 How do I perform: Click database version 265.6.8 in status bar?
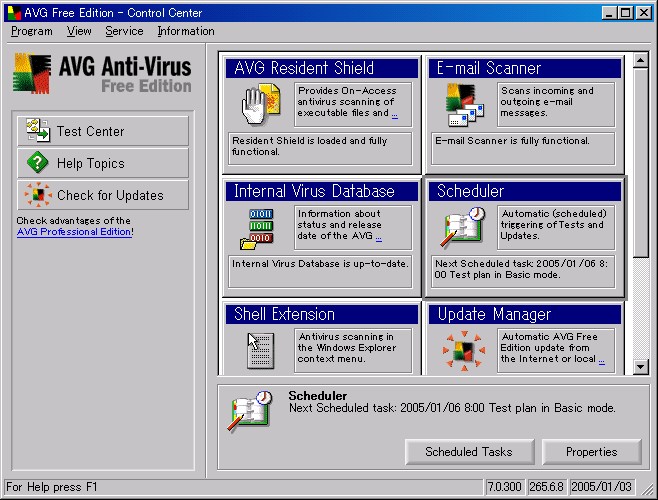pyautogui.click(x=547, y=487)
